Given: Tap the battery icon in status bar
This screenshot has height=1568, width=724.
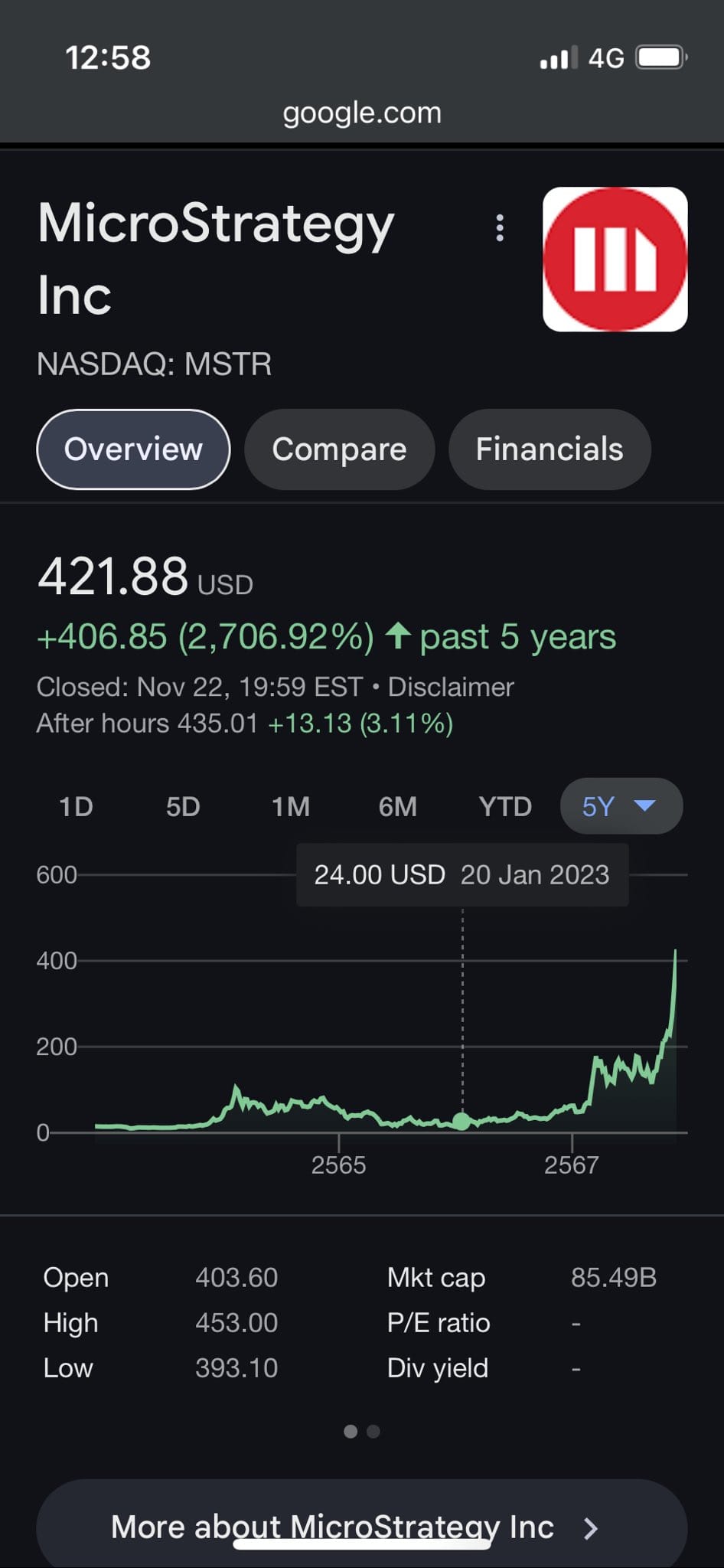Looking at the screenshot, I should coord(661,57).
